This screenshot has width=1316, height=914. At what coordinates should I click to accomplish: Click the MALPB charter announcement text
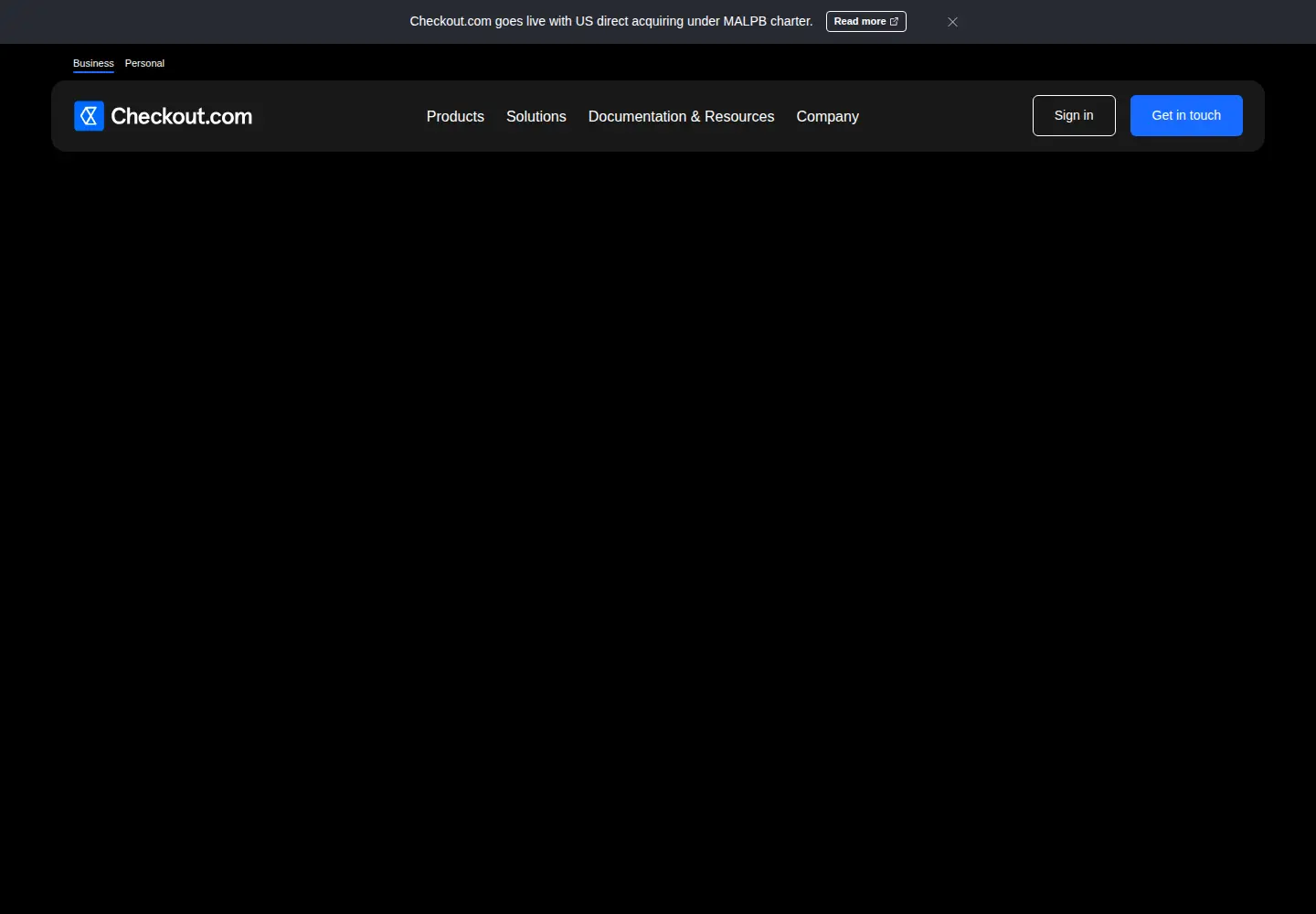610,21
